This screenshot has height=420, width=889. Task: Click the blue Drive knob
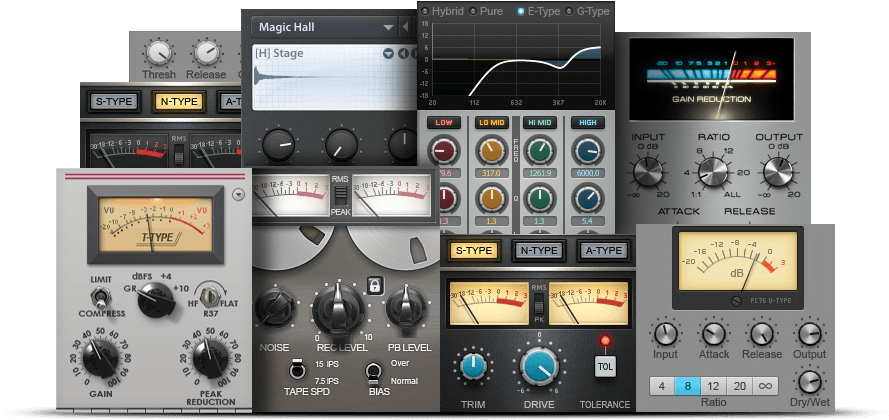pyautogui.click(x=540, y=366)
